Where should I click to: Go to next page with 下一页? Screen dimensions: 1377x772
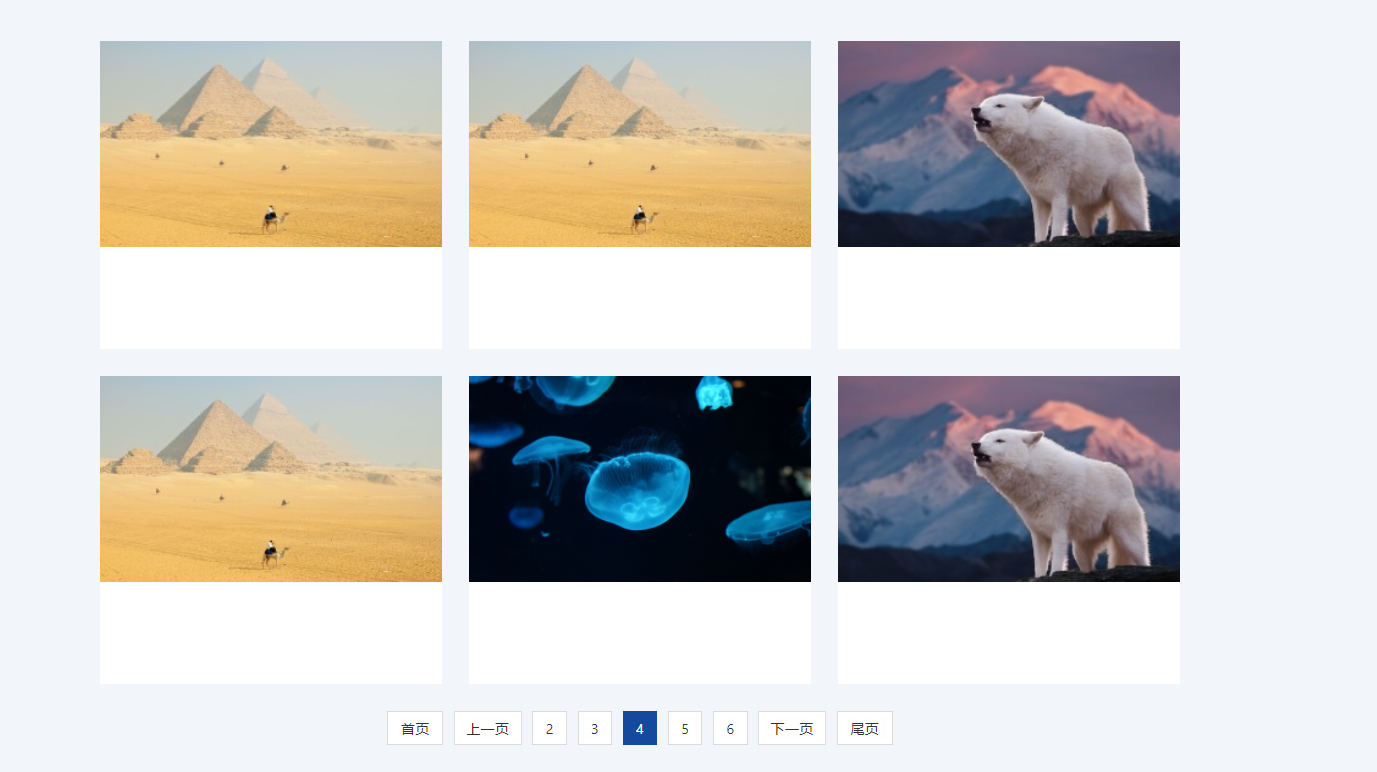792,728
